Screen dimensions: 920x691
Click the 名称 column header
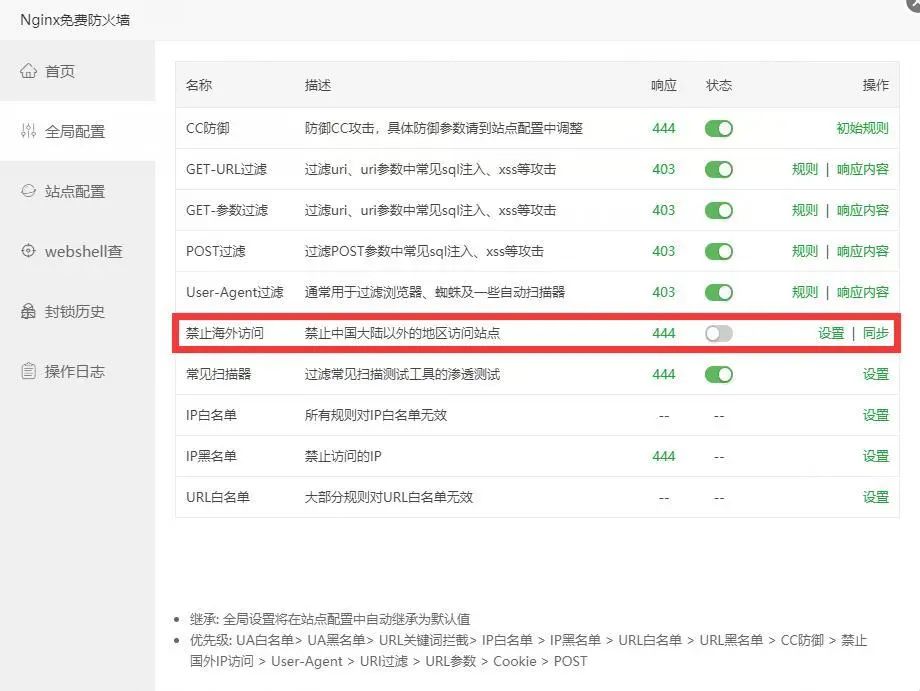coord(199,85)
